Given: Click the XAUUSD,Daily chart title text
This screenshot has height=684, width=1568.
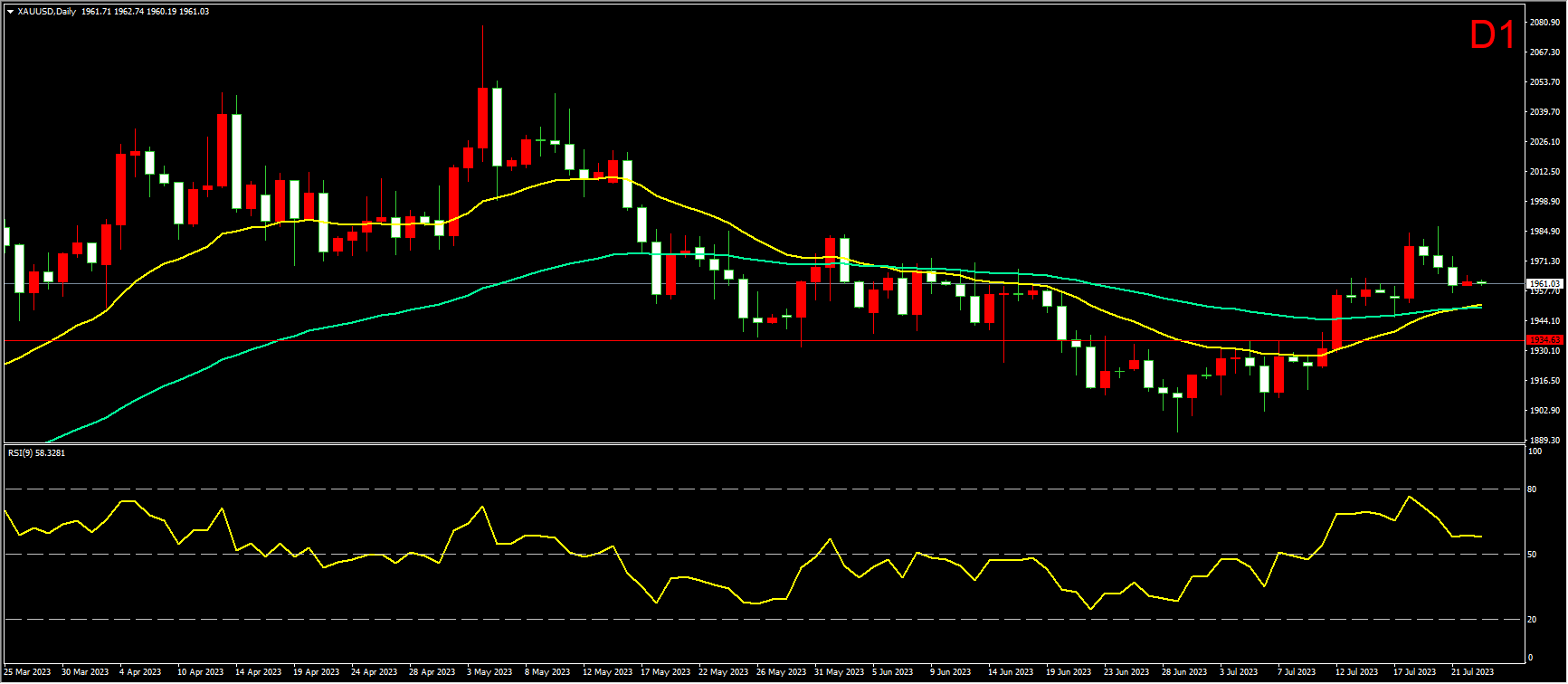Looking at the screenshot, I should [x=47, y=12].
